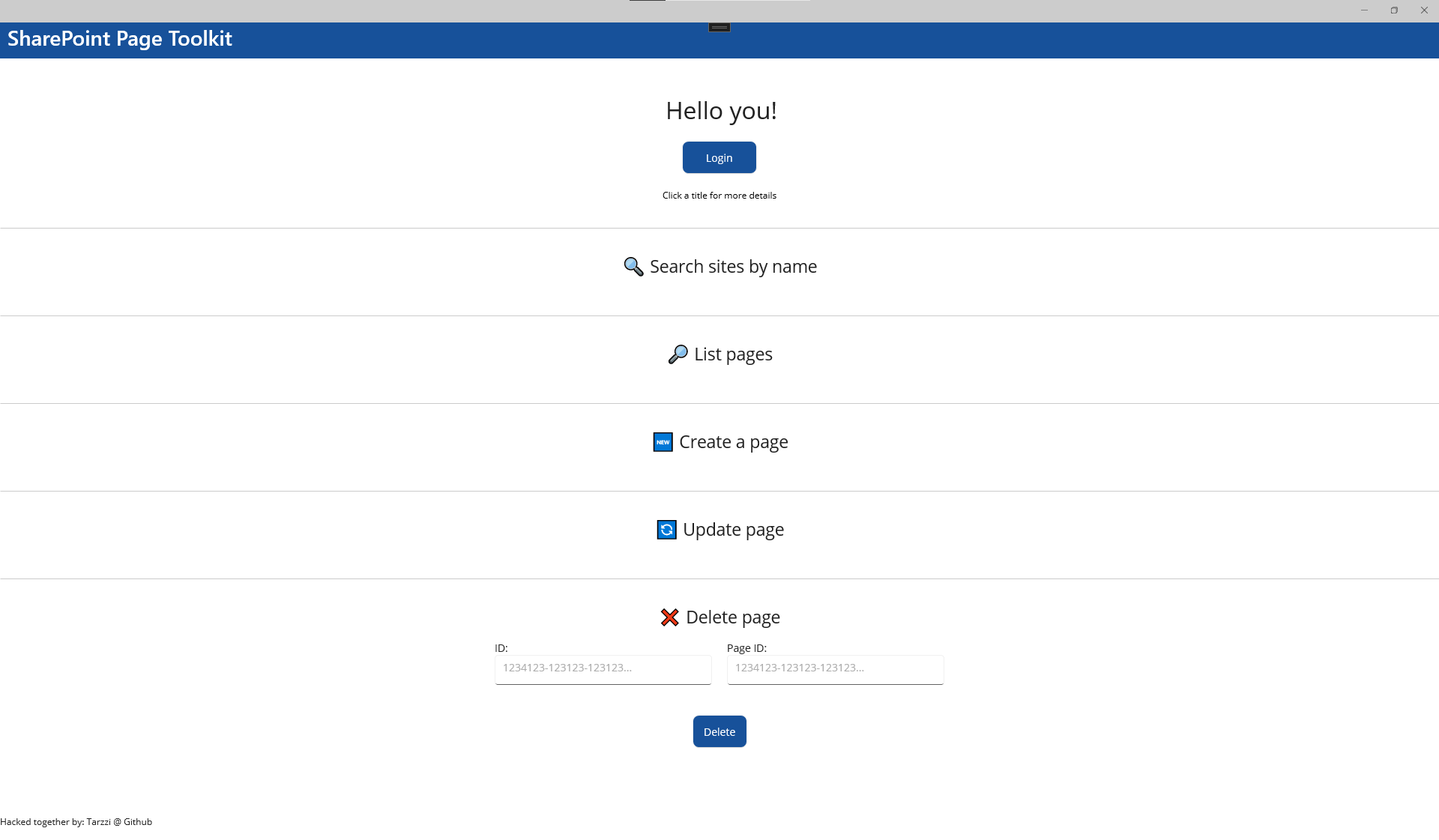
Task: Click the magnifying glass icon beside Search sites
Action: coord(633,267)
